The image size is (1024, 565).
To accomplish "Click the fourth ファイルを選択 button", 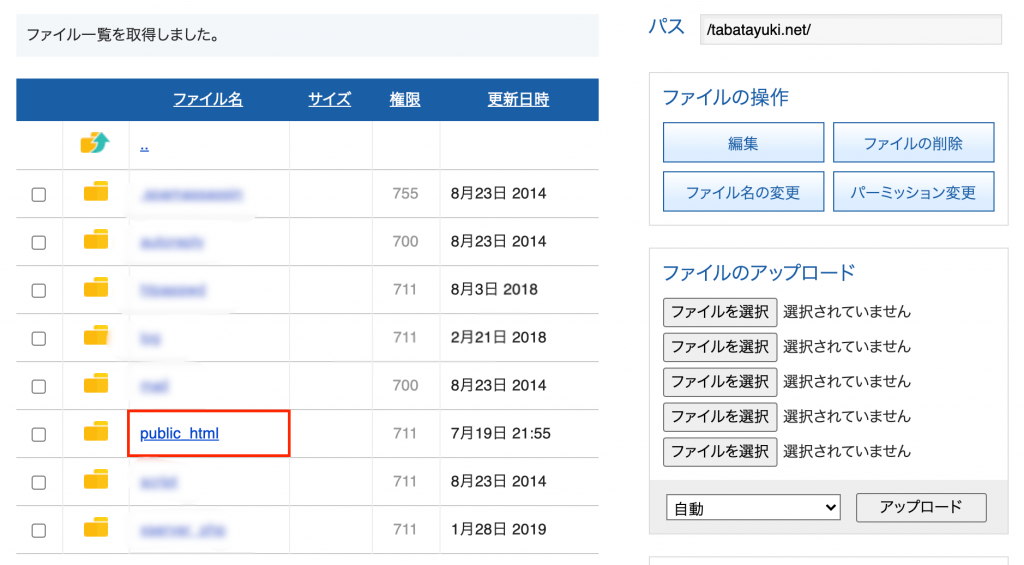I will [720, 417].
